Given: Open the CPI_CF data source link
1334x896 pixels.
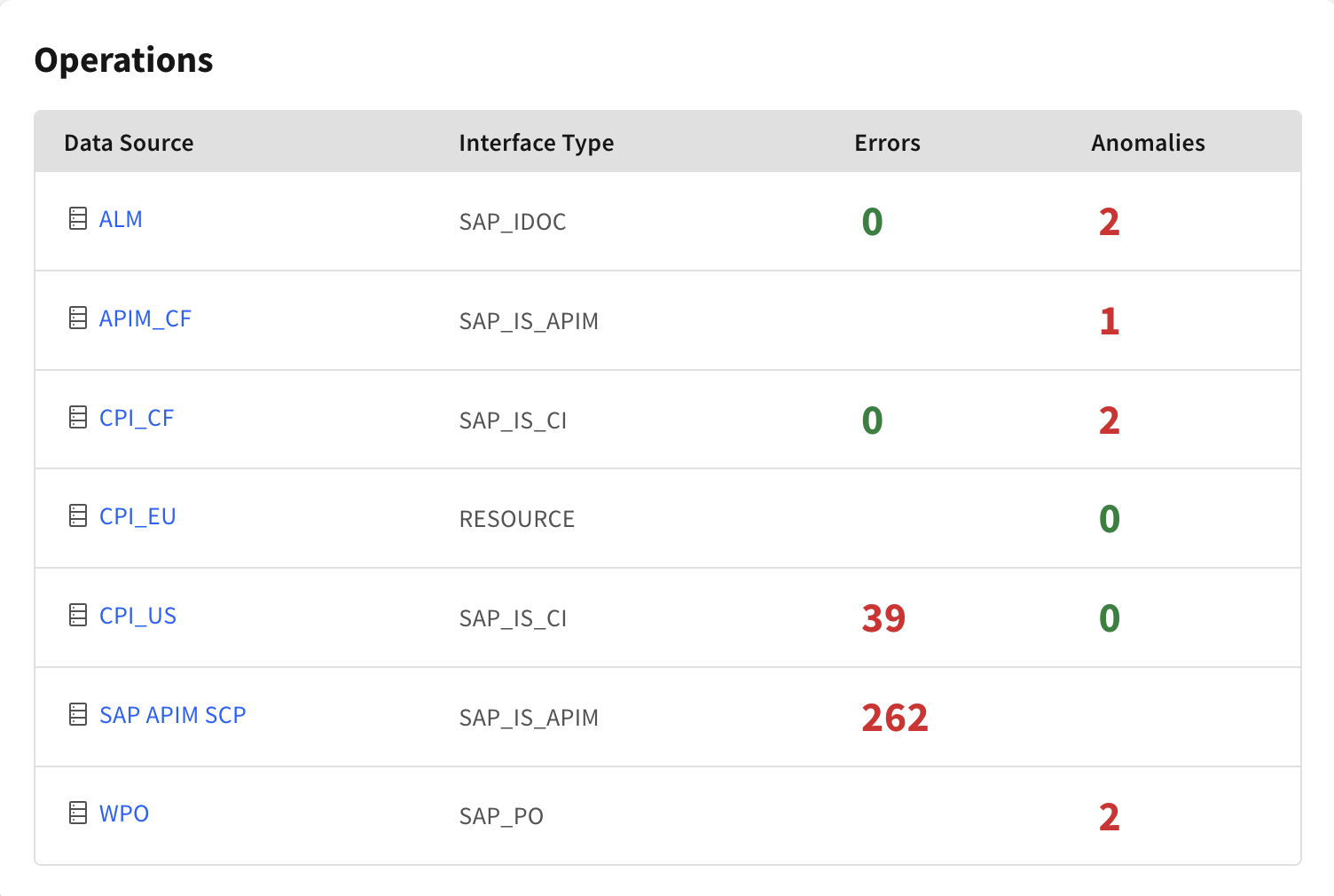Looking at the screenshot, I should 137,418.
